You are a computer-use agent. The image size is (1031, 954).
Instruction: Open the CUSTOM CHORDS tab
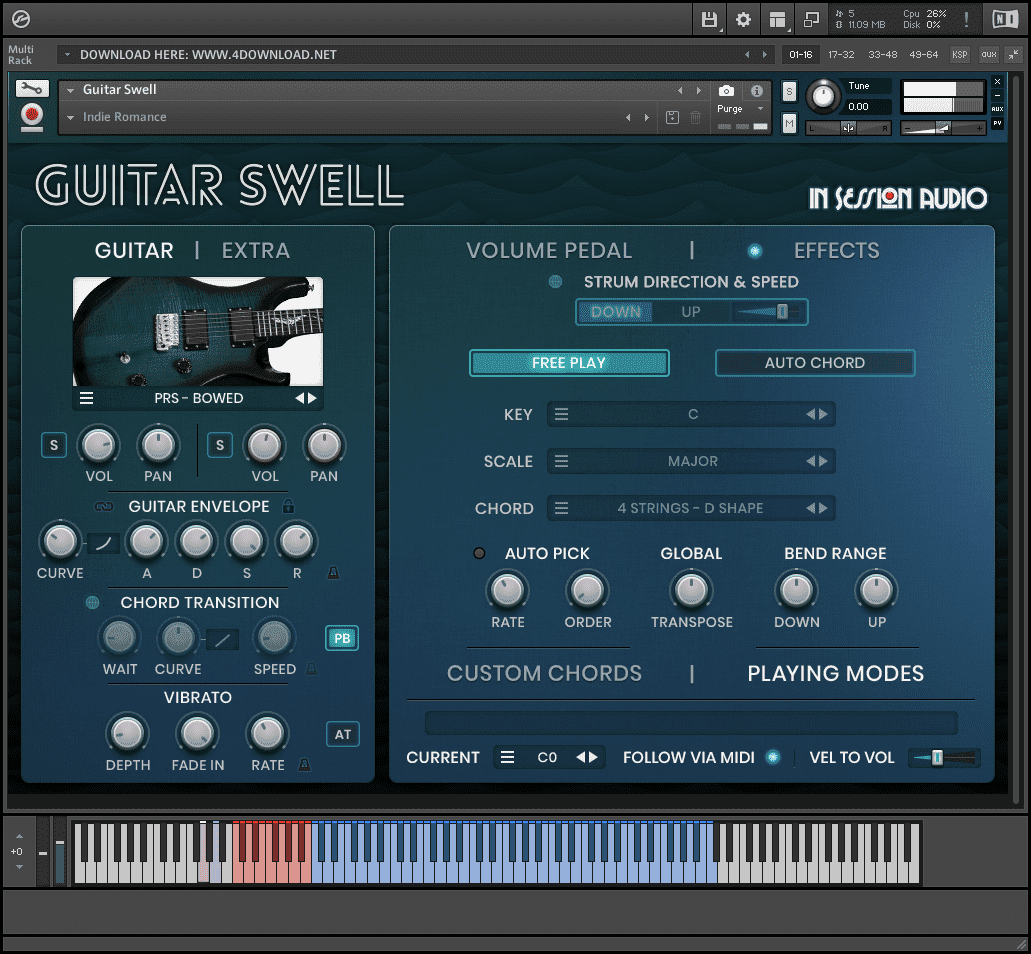(x=544, y=673)
